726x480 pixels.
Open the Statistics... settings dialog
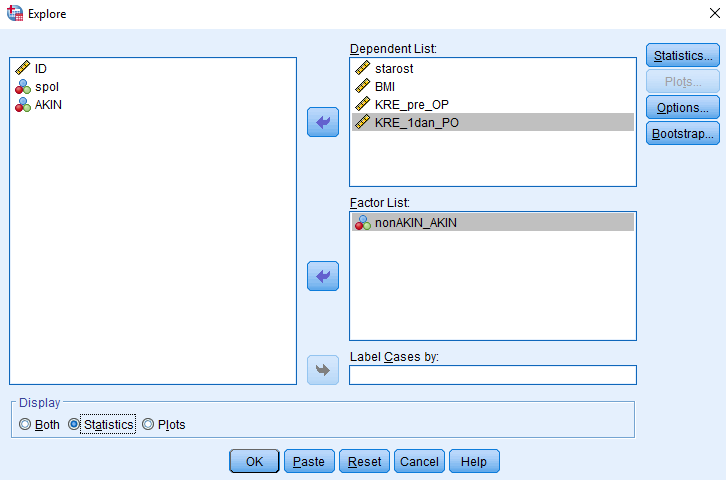[x=683, y=56]
